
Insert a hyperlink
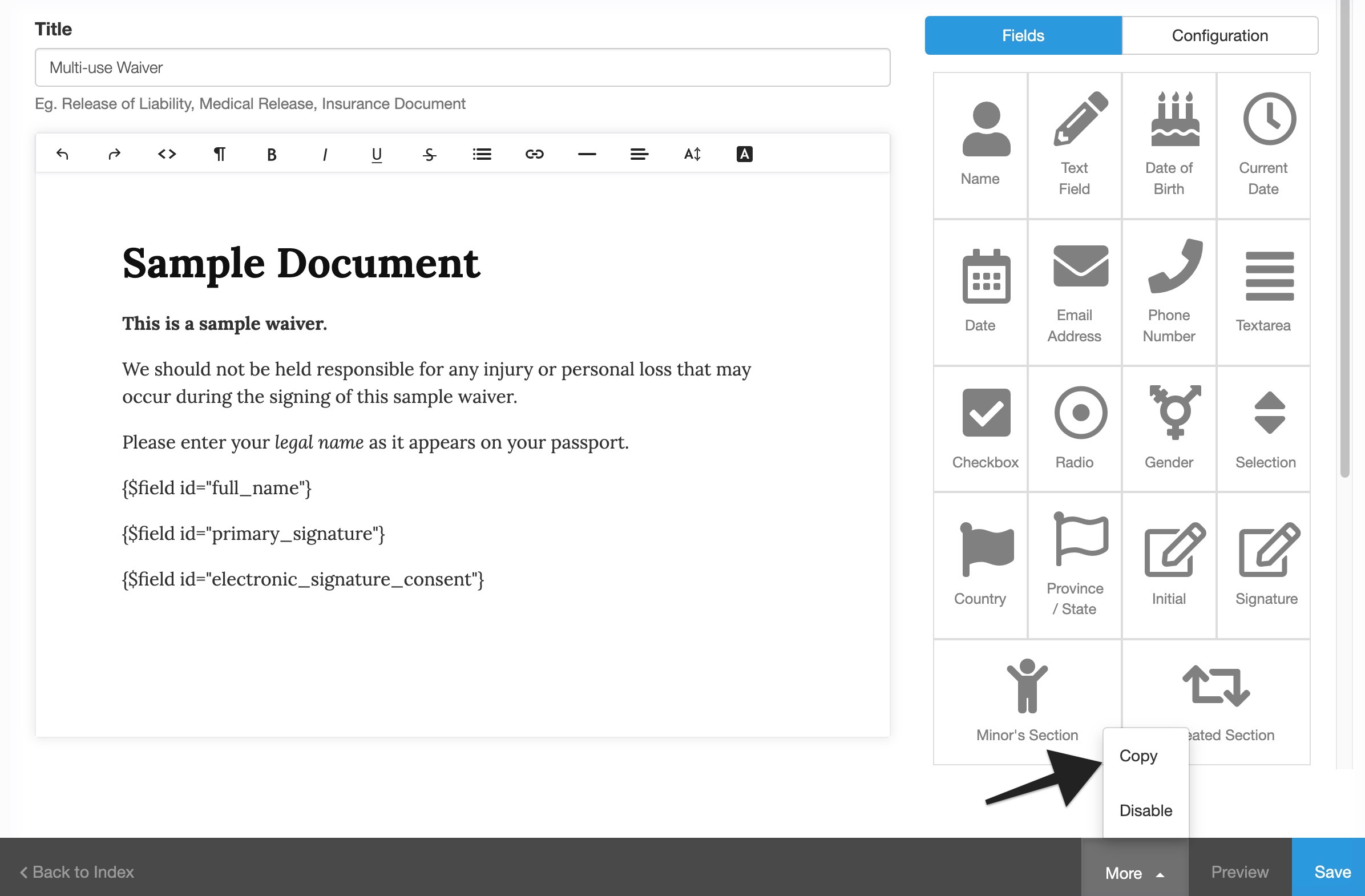(x=535, y=154)
